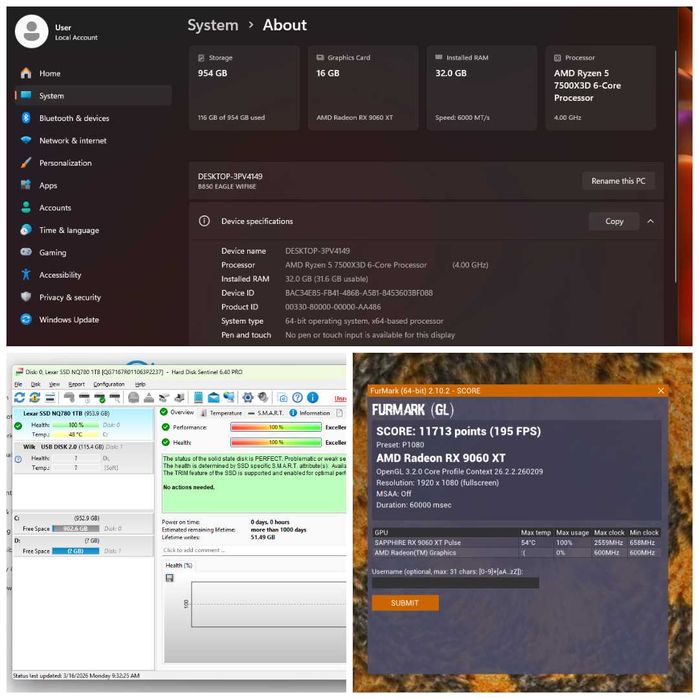Collapse the Device specifications section chevron
This screenshot has height=699, width=699.
650,221
